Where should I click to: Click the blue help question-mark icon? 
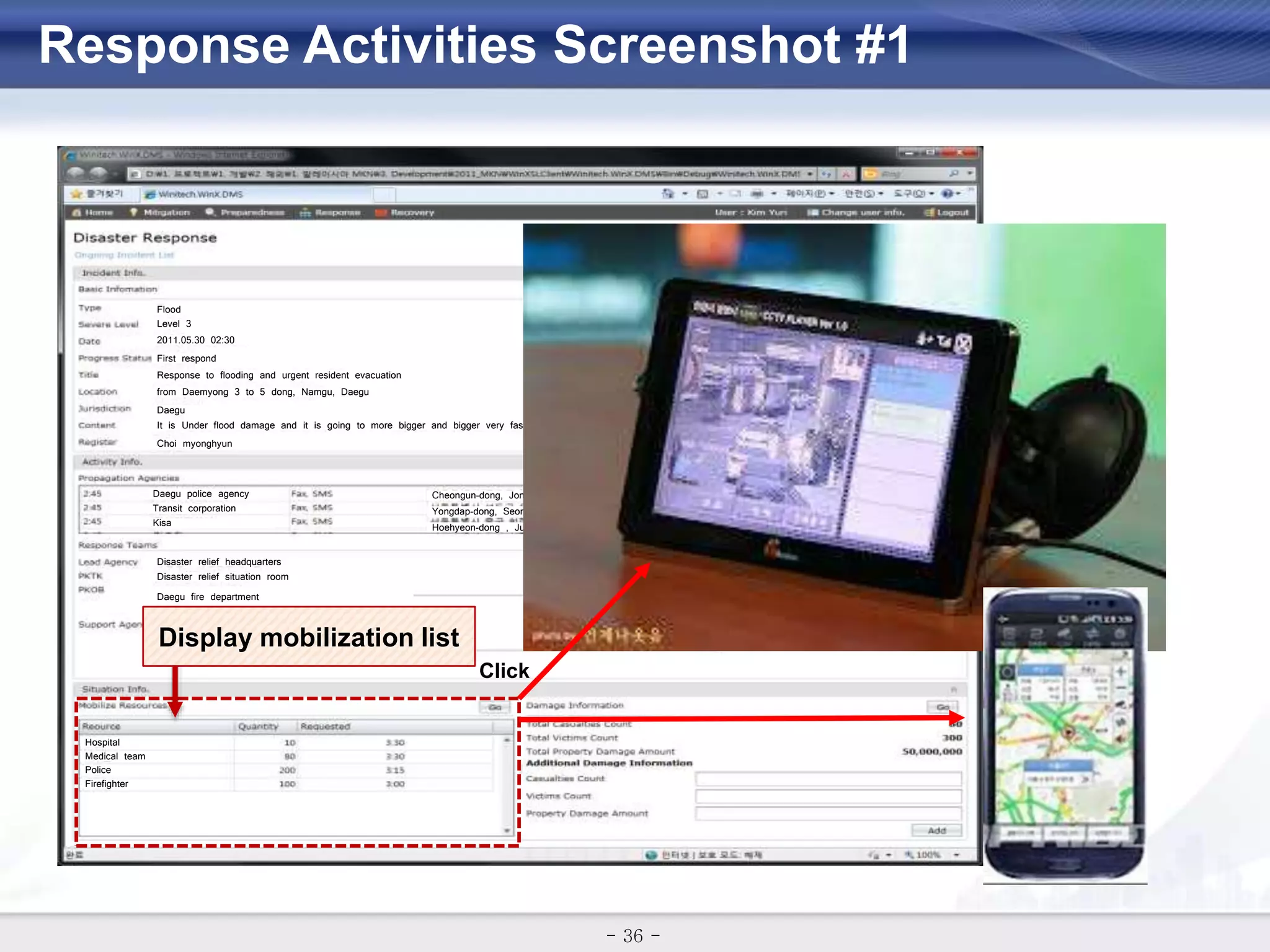pyautogui.click(x=947, y=194)
